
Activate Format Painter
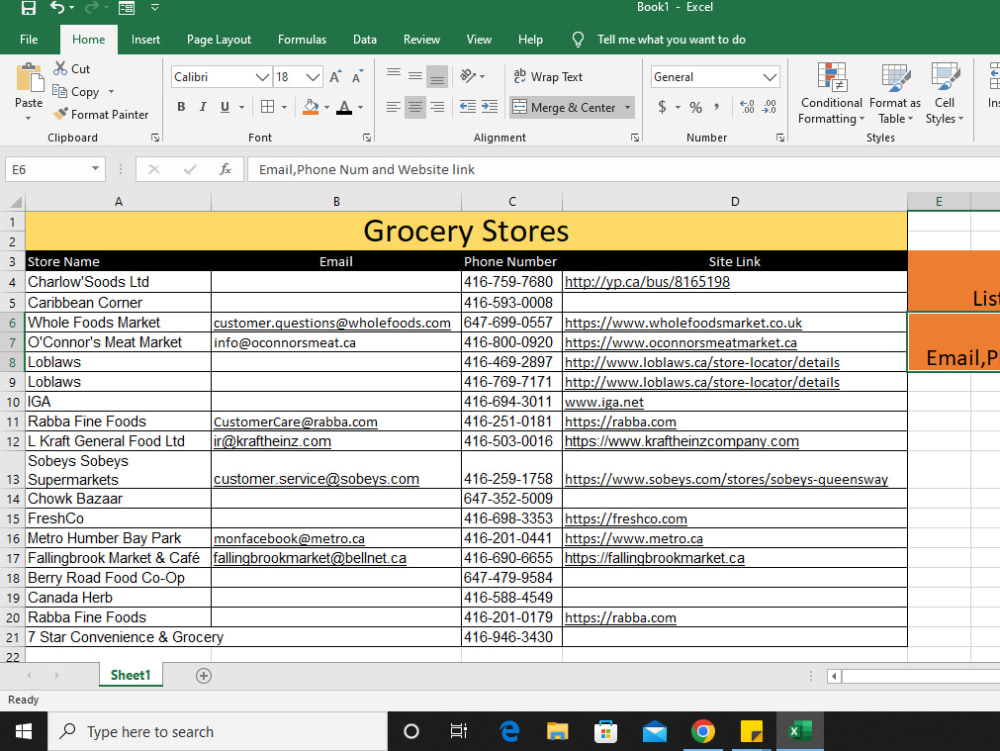click(101, 115)
